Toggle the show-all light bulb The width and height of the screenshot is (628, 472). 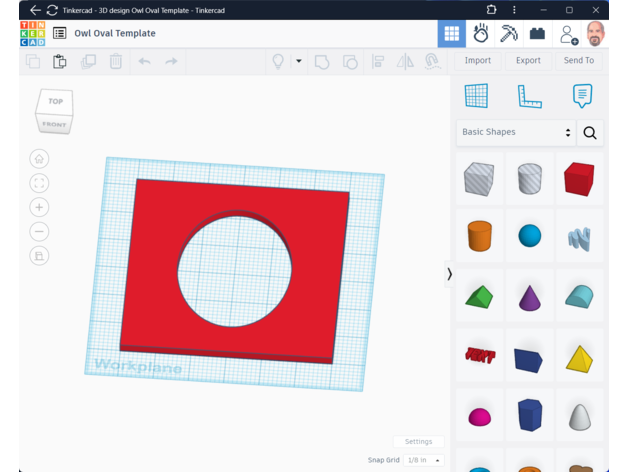[279, 61]
